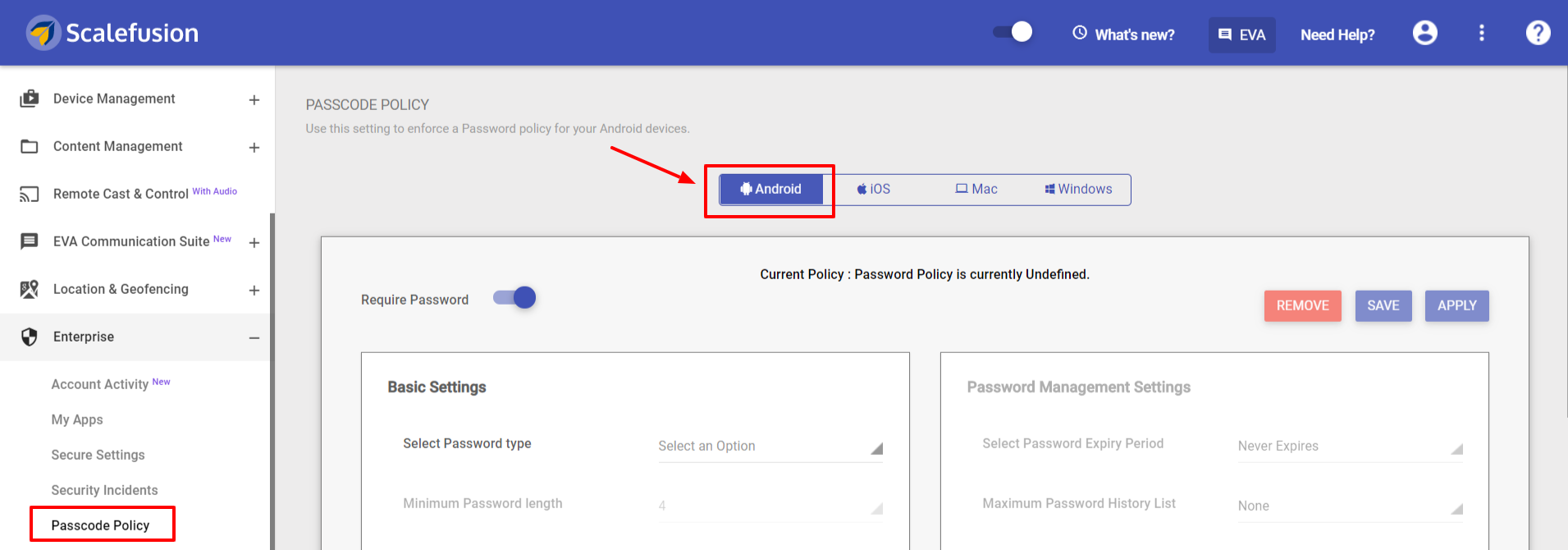Open the three-dot more options menu
The image size is (1568, 550).
[1481, 33]
